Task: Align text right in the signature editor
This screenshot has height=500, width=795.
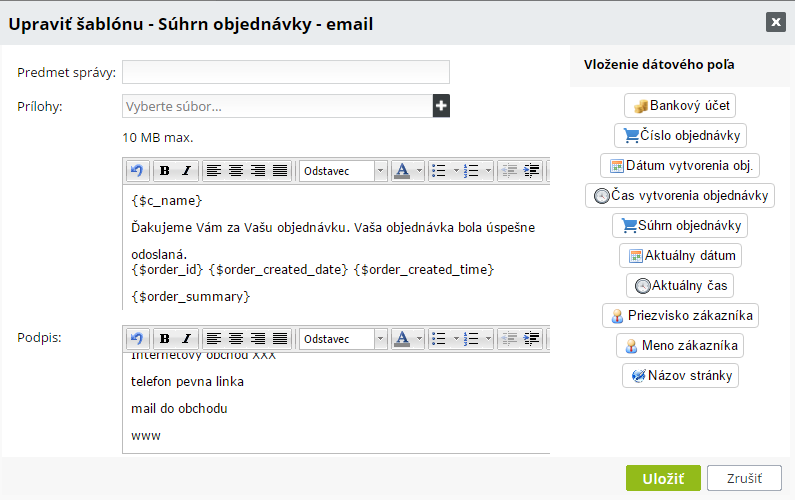Action: coord(258,339)
